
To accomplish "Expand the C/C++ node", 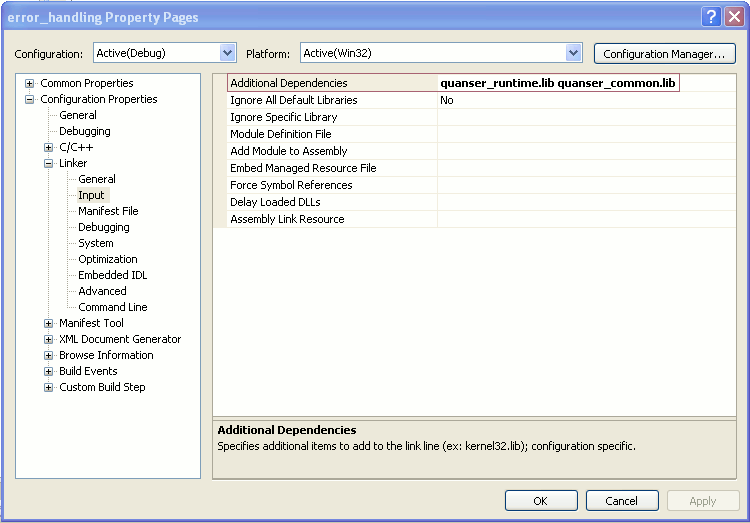I will point(48,147).
